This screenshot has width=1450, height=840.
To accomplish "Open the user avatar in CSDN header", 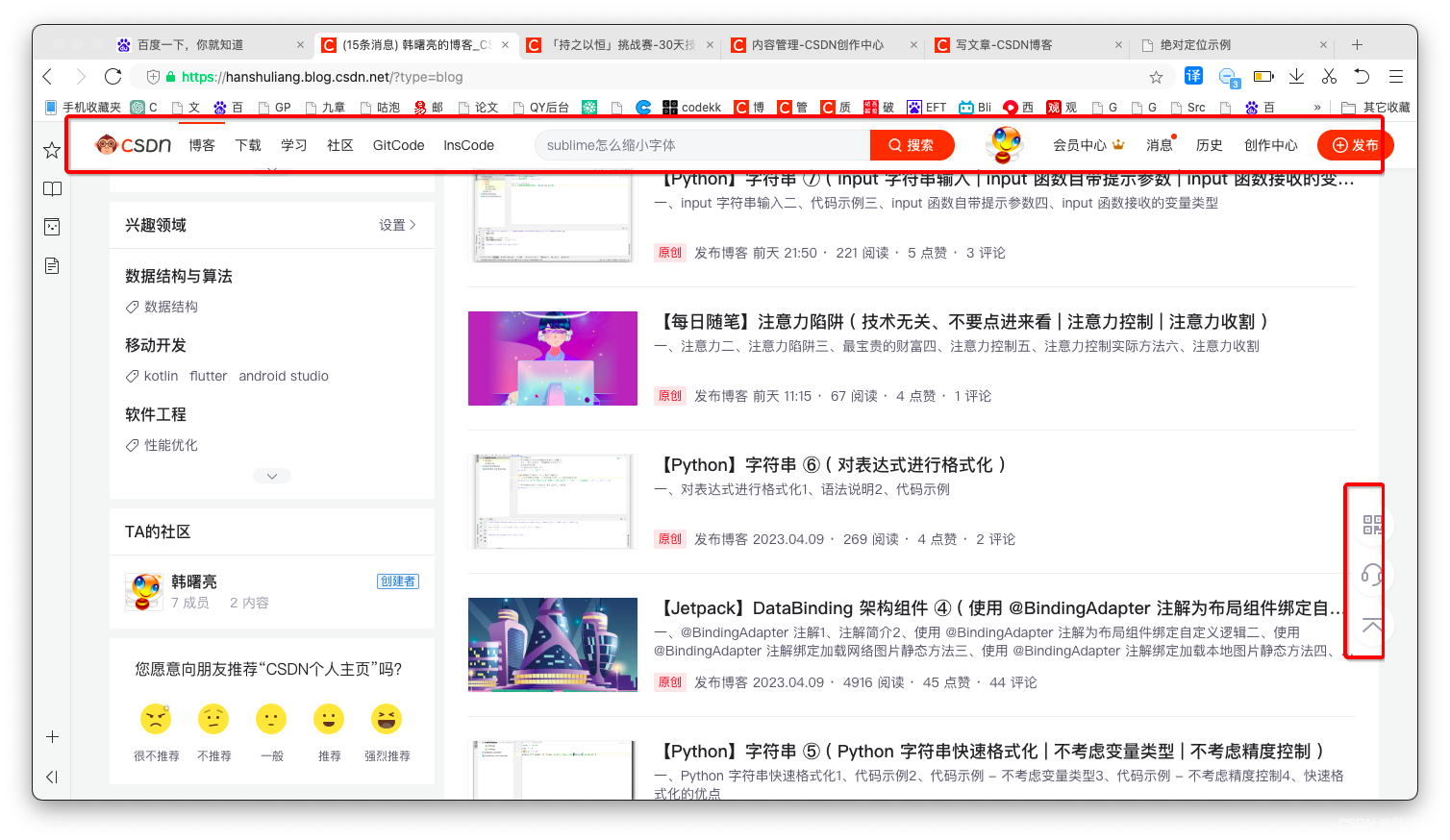I will 1006,144.
